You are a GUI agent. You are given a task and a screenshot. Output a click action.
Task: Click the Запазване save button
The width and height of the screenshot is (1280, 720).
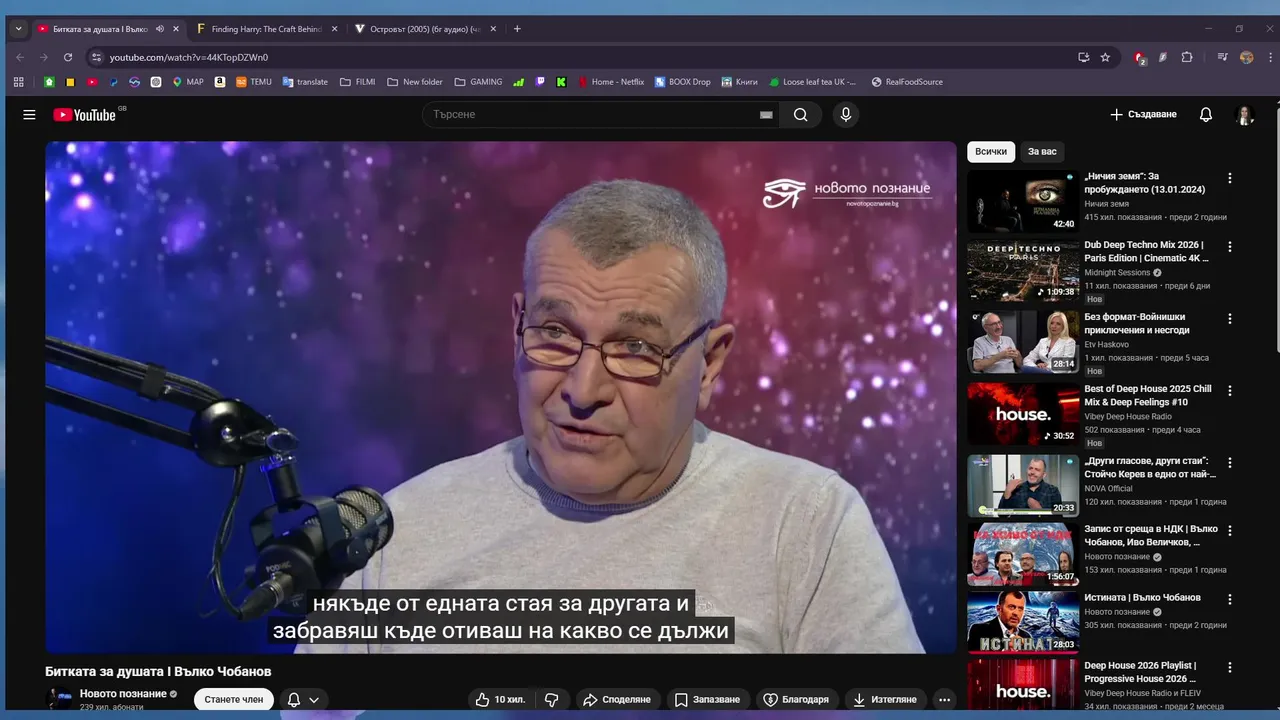[x=707, y=700]
